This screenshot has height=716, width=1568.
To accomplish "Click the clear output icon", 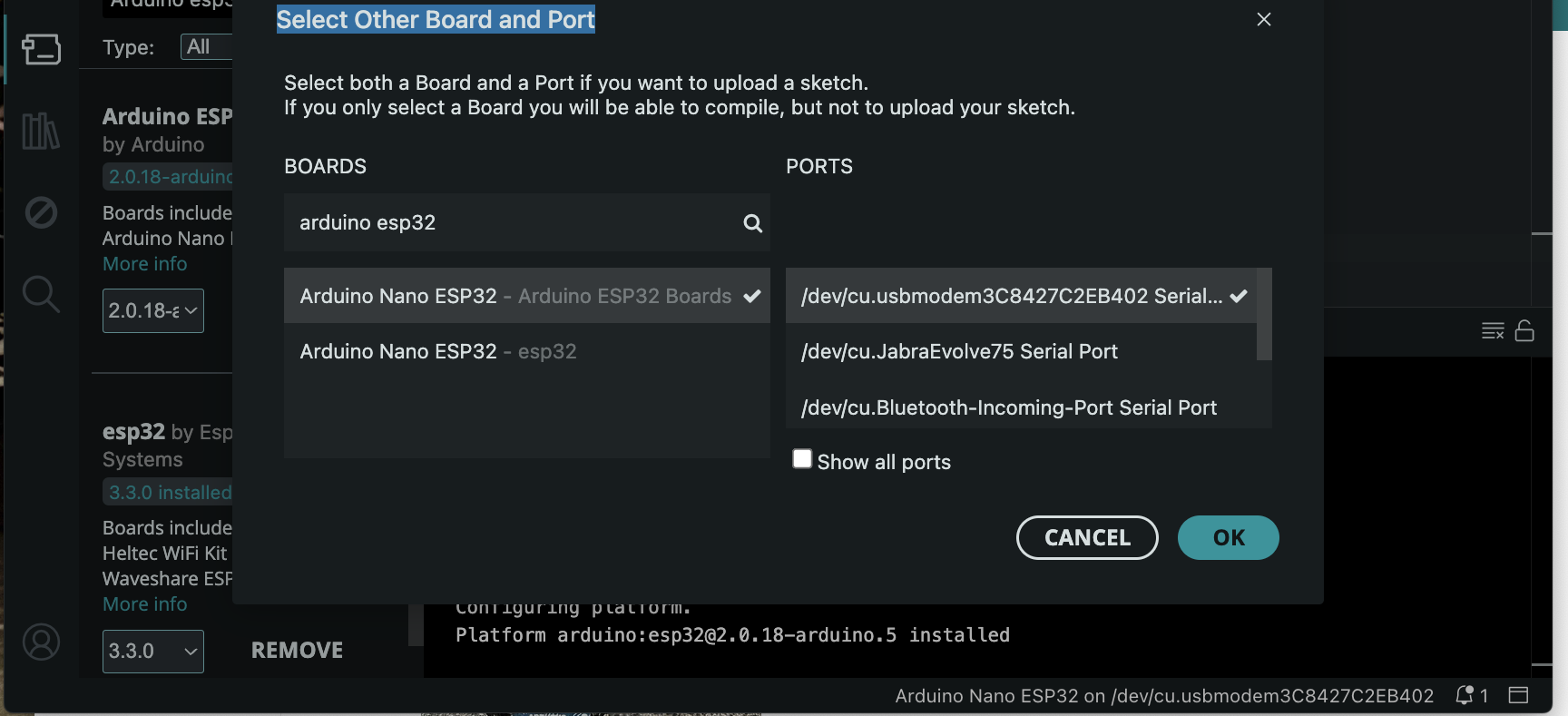I will 1493,331.
